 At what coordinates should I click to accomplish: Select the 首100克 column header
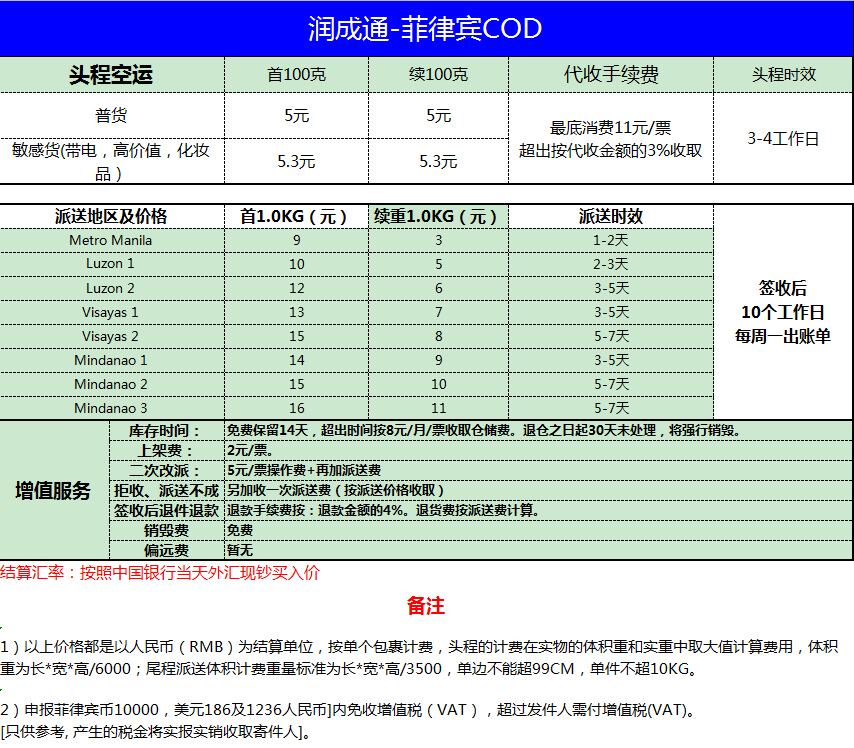[296, 75]
